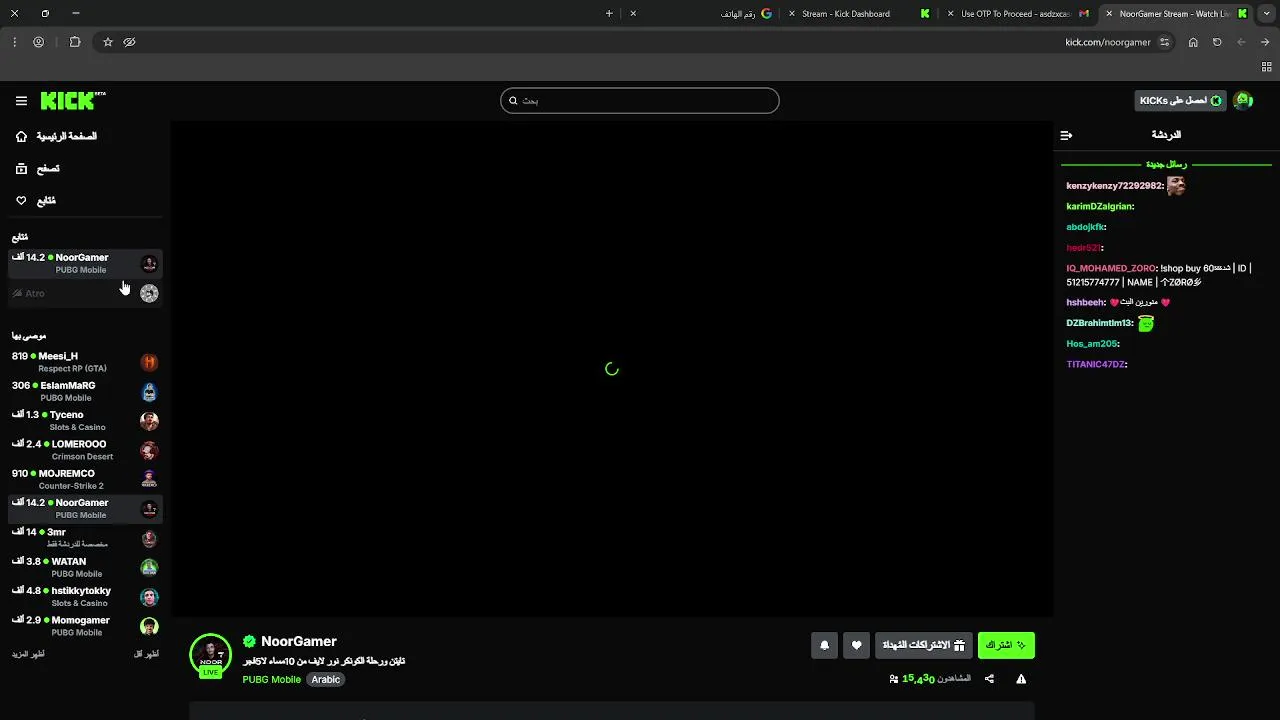Click chat username IQ_MOHAMED_ZORO

tap(1111, 269)
